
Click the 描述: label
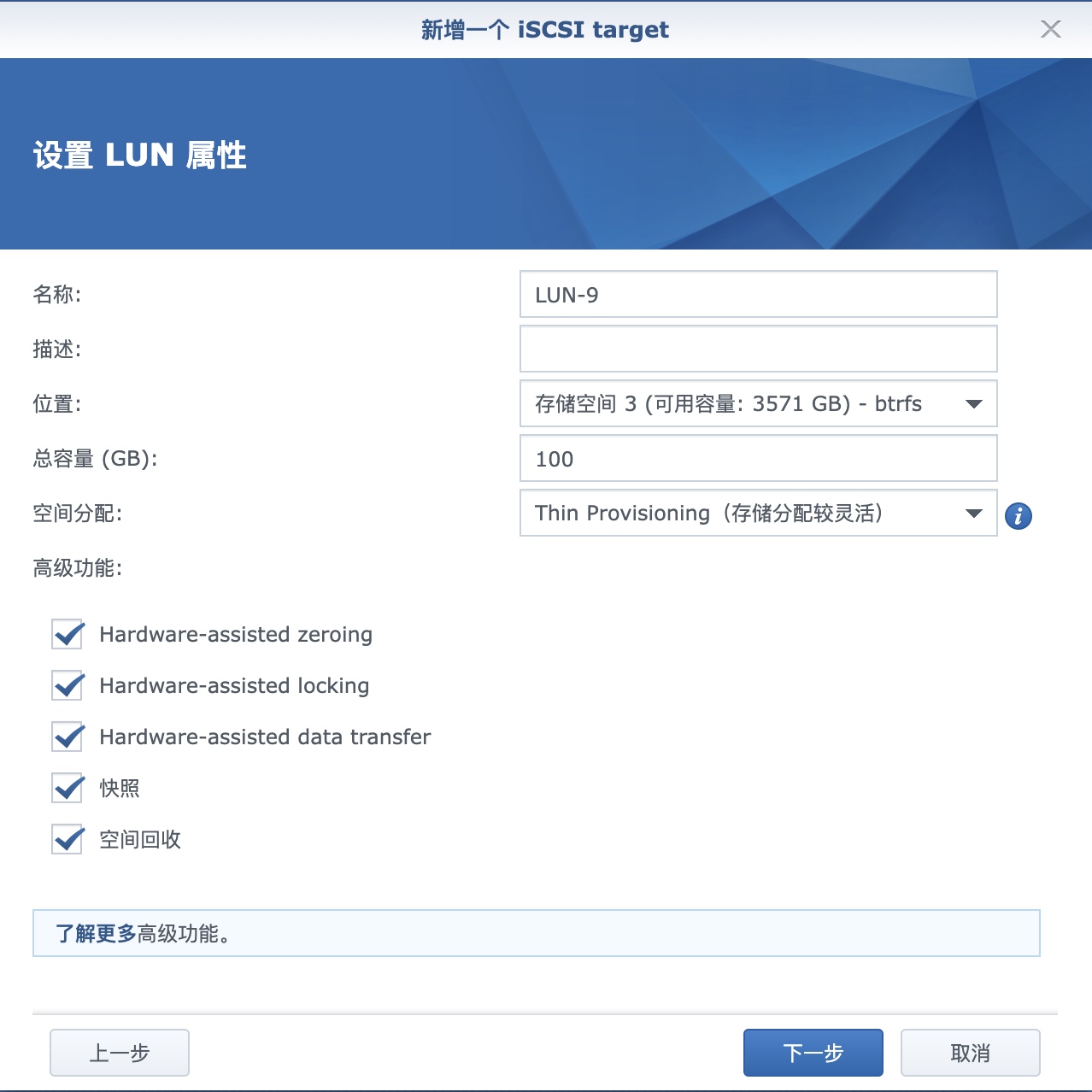(x=57, y=349)
